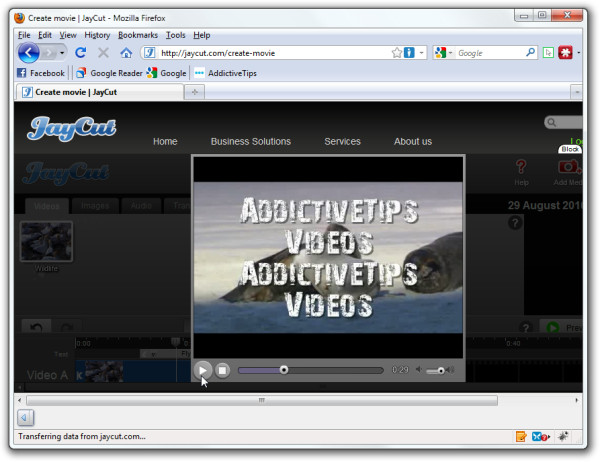The height and width of the screenshot is (462, 600).
Task: Click the magnifier search go icon
Action: tap(530, 52)
